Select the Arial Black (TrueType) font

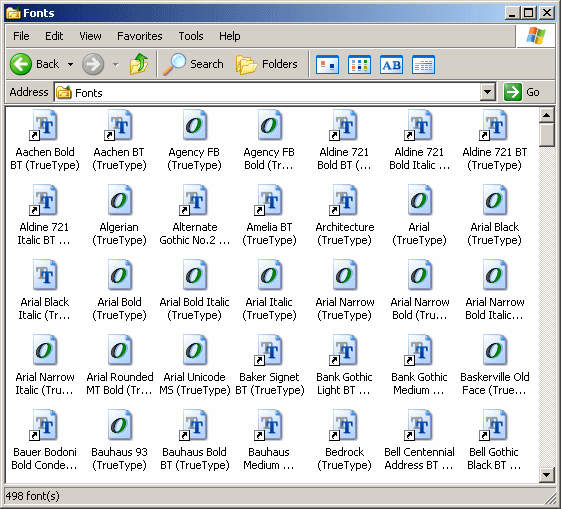494,215
